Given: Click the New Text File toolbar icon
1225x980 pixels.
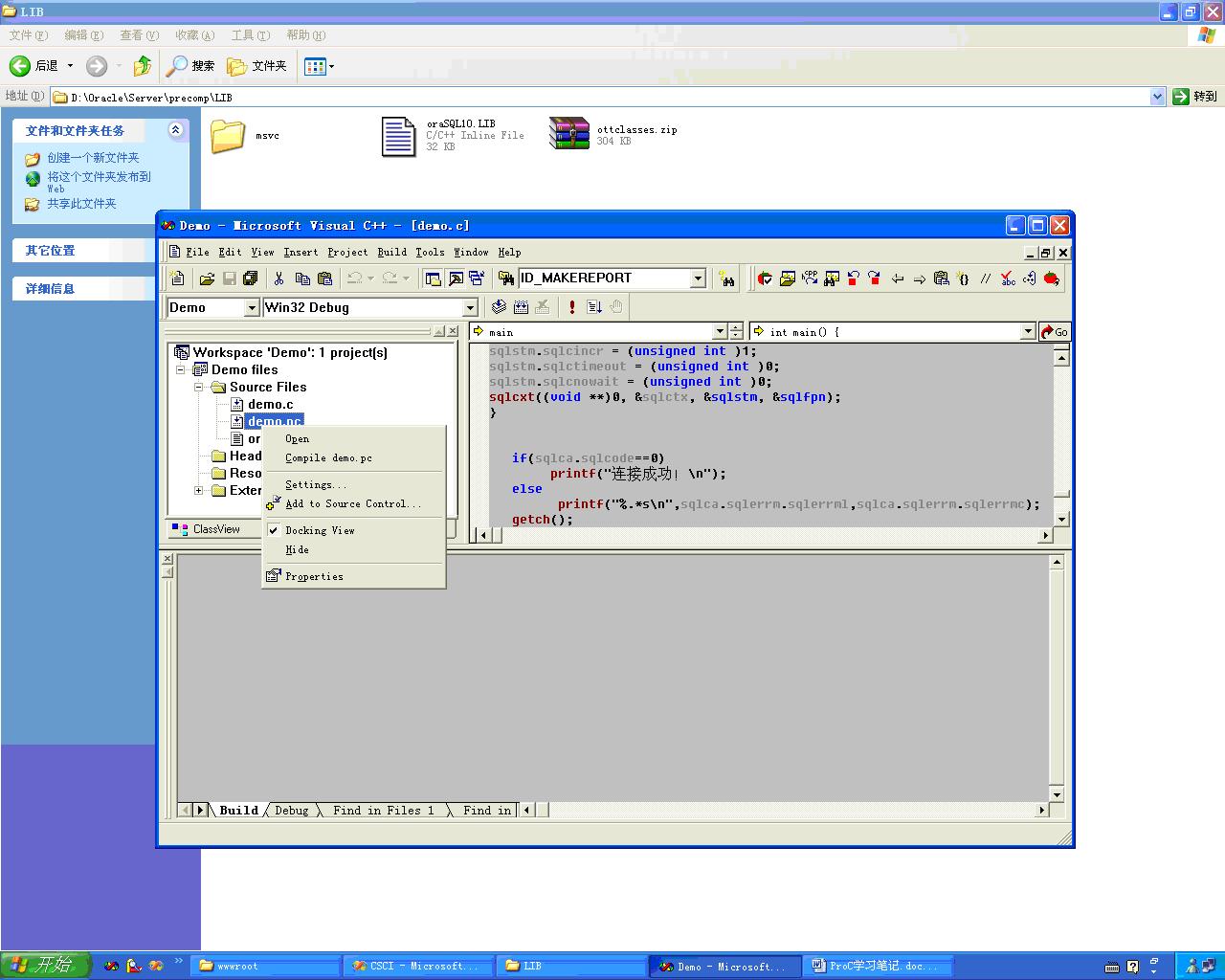Looking at the screenshot, I should (177, 278).
